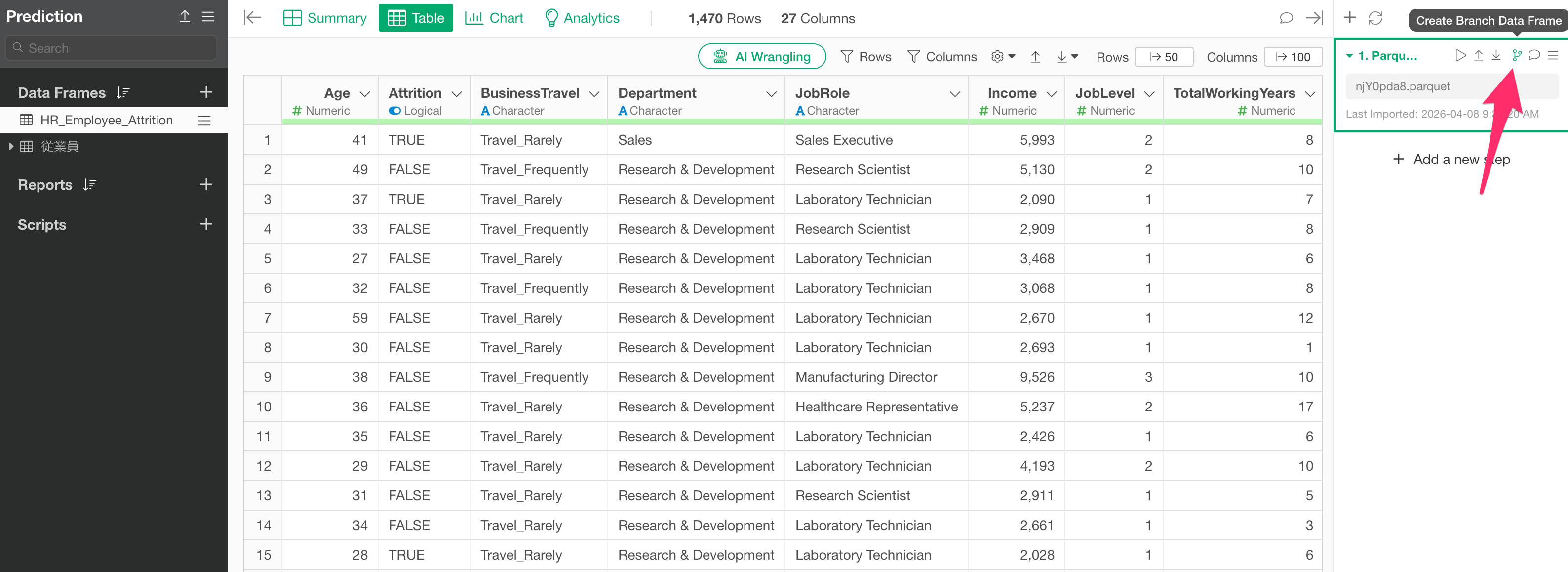The height and width of the screenshot is (572, 1568).
Task: Run the Parquet step play icon
Action: pyautogui.click(x=1460, y=55)
